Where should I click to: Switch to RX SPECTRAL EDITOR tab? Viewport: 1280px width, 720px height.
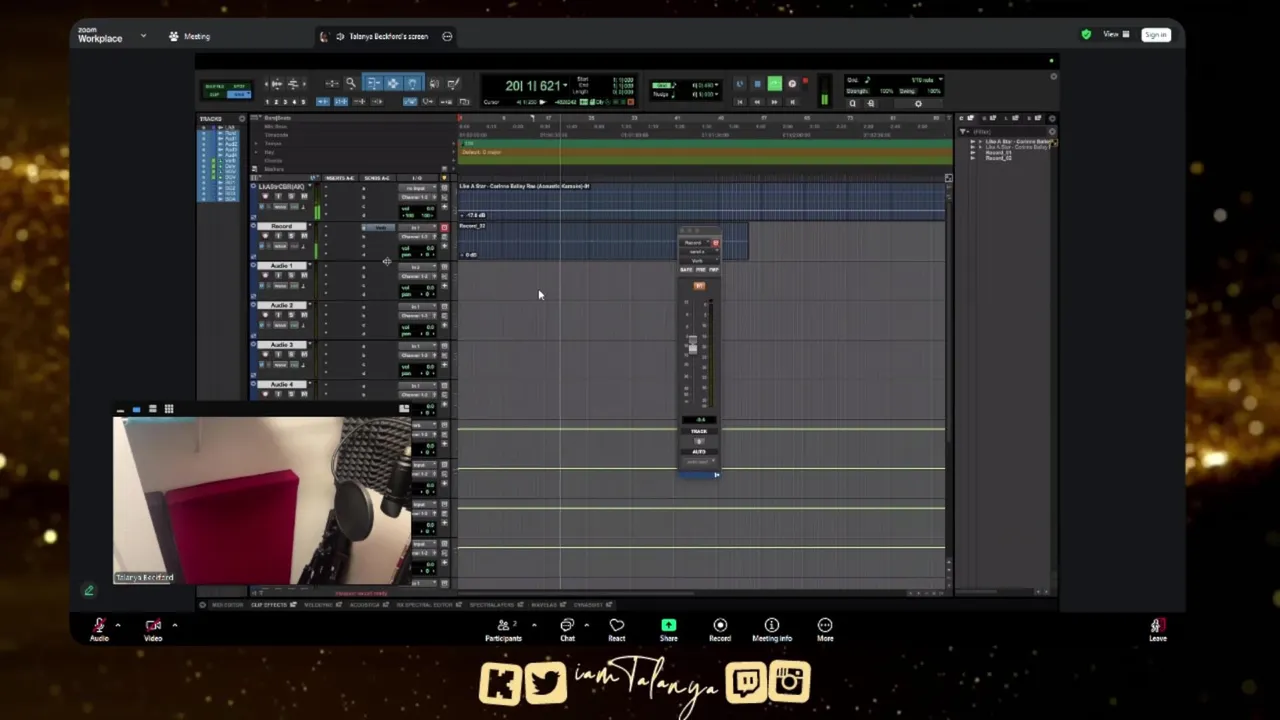click(x=424, y=605)
